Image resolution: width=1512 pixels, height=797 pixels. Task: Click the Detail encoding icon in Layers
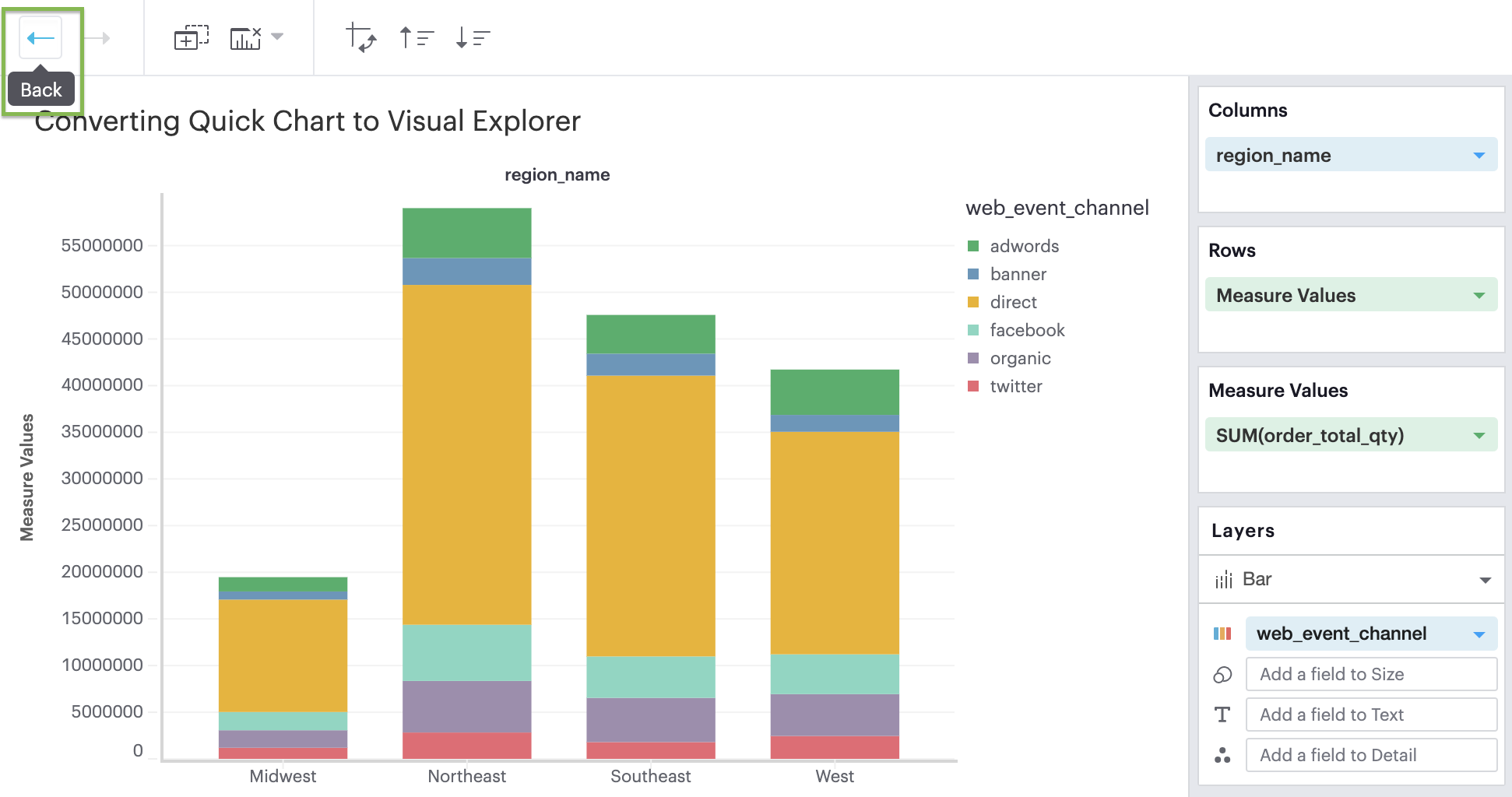coord(1222,755)
